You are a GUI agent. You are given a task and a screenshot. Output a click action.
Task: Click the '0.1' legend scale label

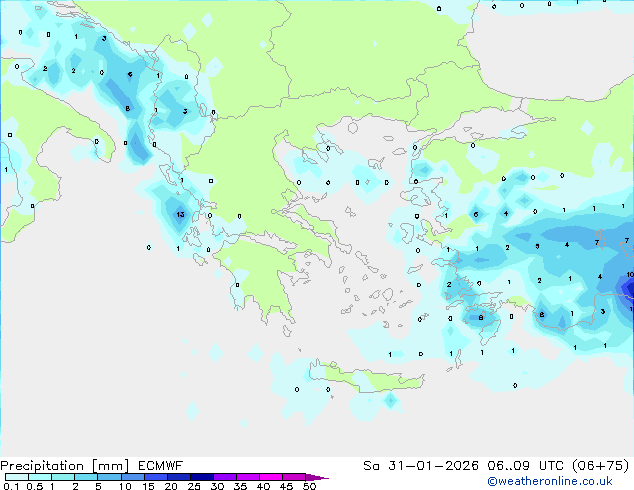click(x=11, y=486)
